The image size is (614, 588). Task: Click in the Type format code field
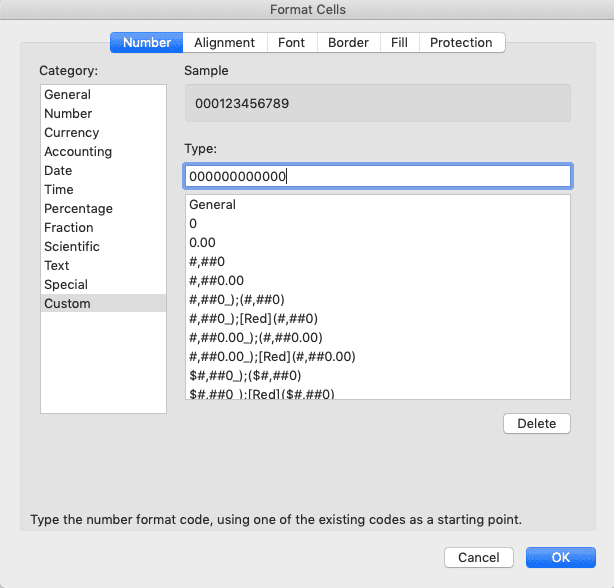tap(378, 176)
